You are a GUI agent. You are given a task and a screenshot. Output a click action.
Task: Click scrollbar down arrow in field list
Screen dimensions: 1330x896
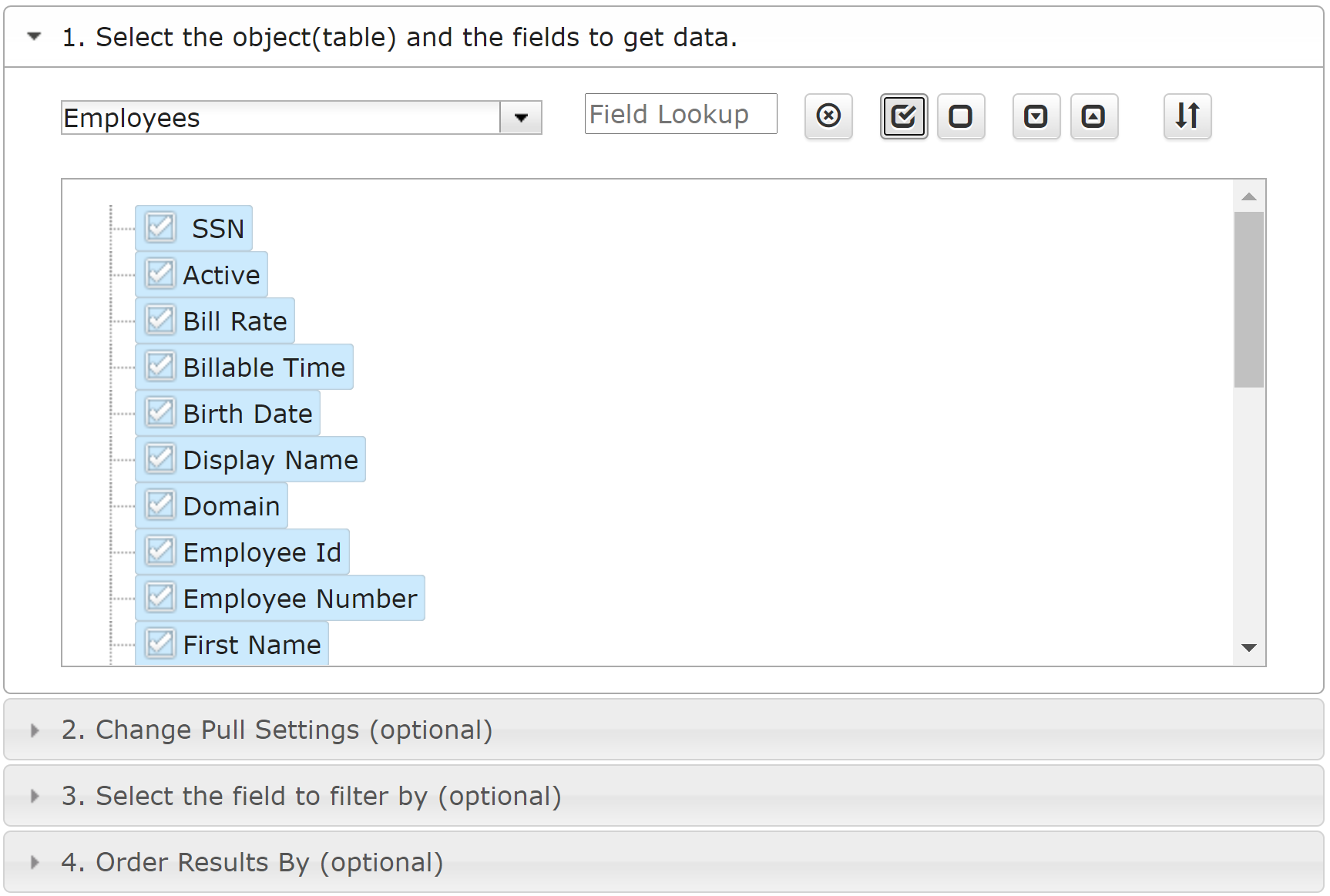click(x=1249, y=648)
